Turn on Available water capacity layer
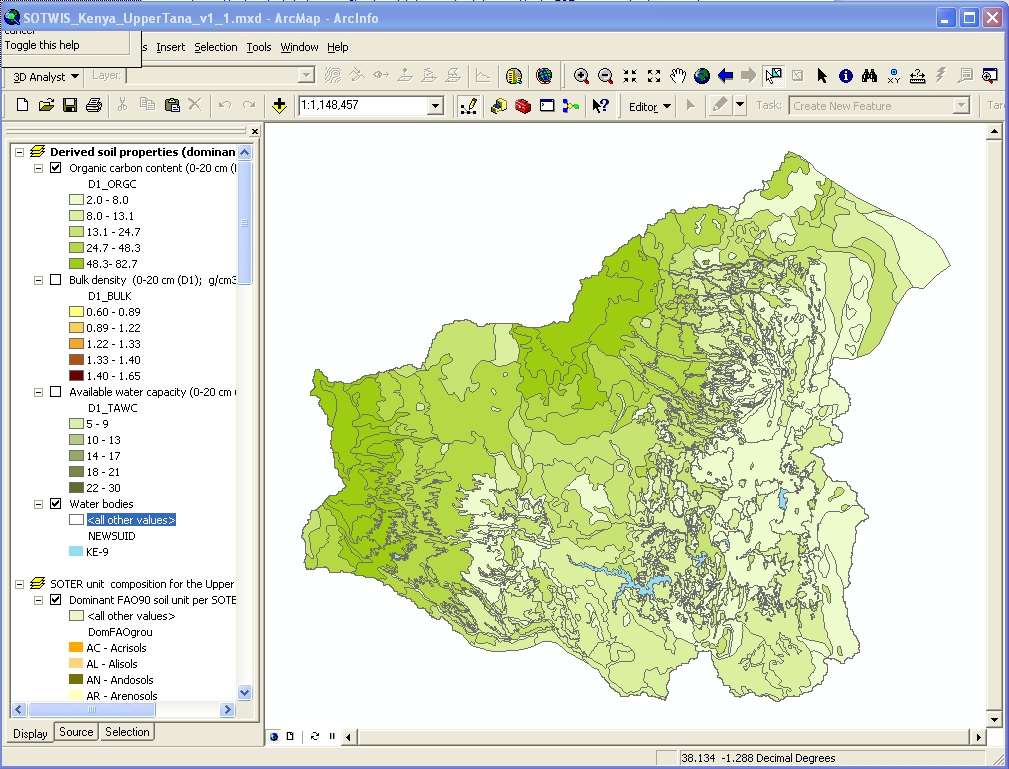Image resolution: width=1009 pixels, height=769 pixels. click(x=56, y=392)
